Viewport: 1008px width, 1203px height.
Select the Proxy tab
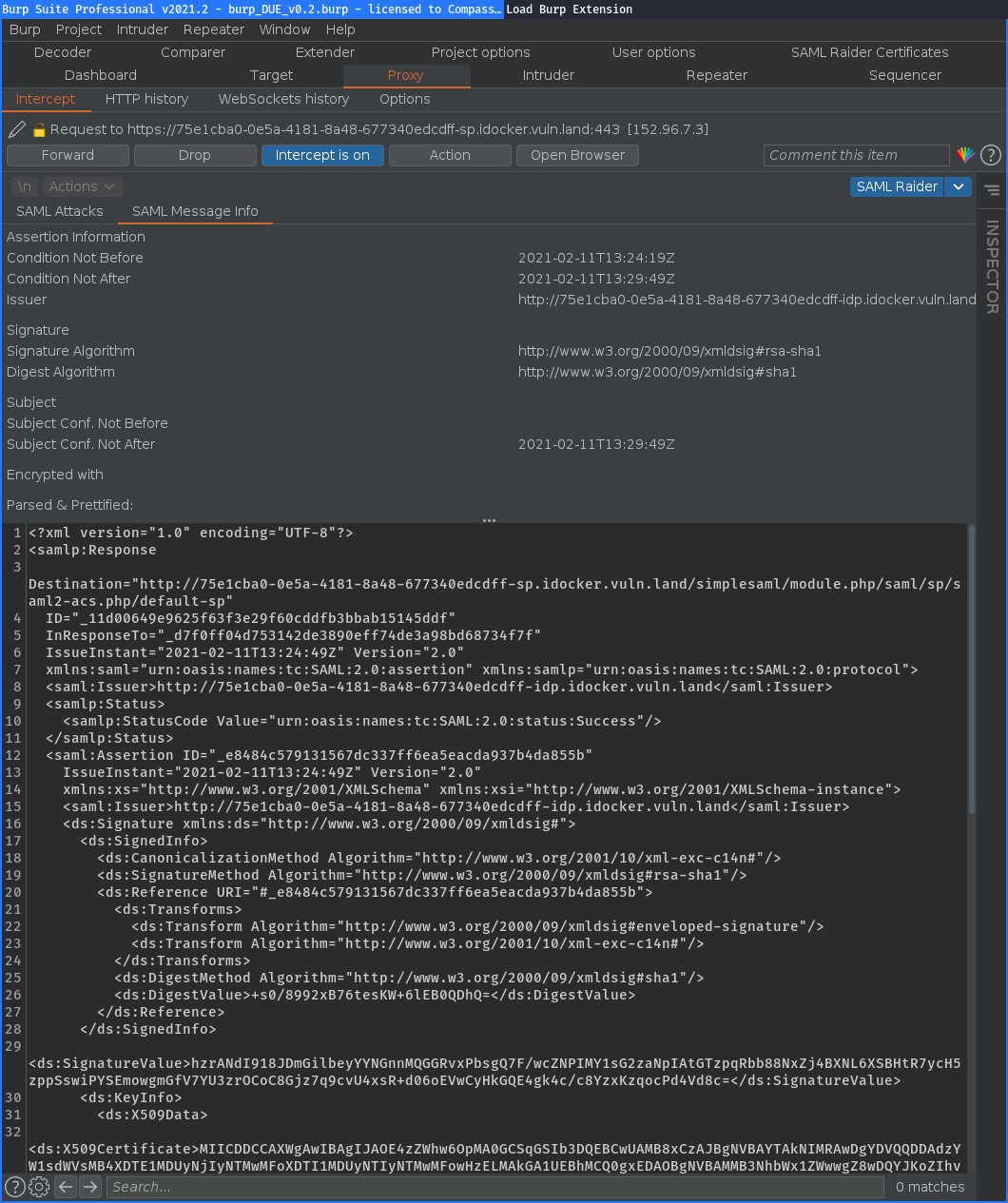[405, 75]
